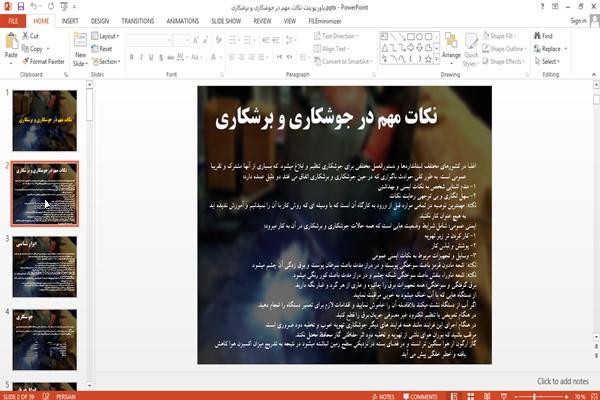Open Arrange options
The width and height of the screenshot is (600, 400).
click(451, 46)
